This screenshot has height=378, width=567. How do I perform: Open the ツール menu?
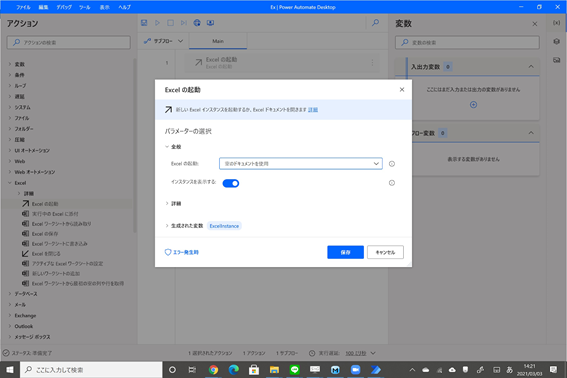point(85,7)
